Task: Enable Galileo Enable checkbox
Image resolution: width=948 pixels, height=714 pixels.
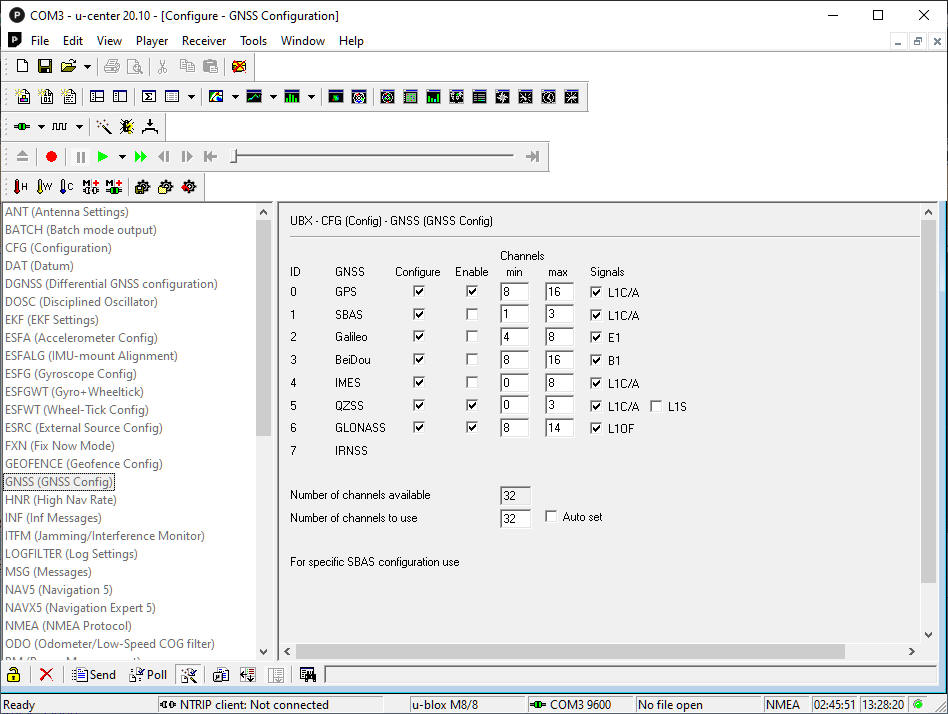Action: click(472, 336)
